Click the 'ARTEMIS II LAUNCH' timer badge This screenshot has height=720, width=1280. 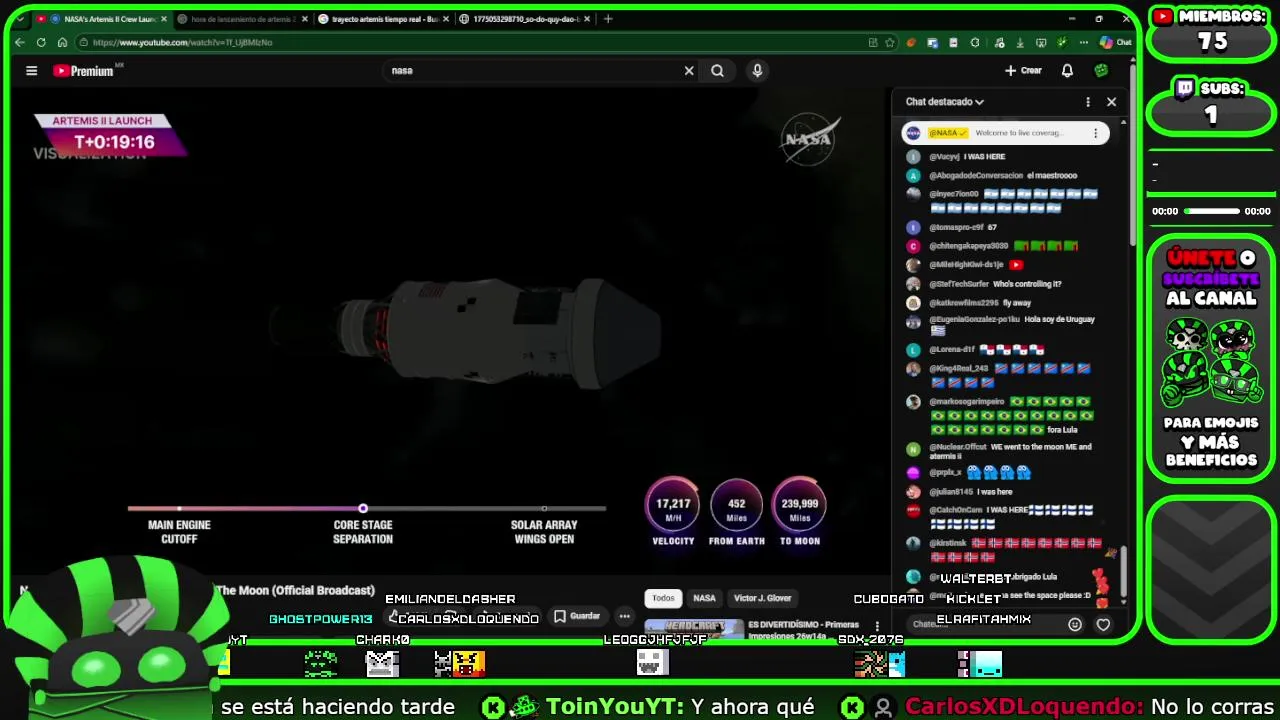coord(110,134)
